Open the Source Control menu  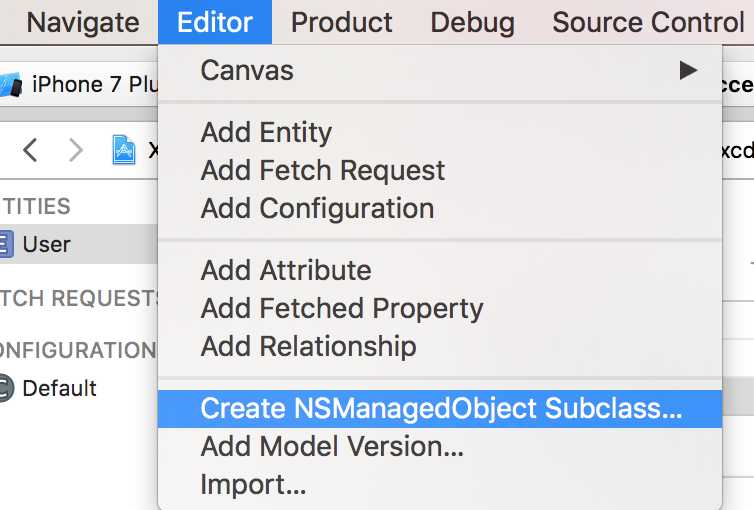point(648,23)
